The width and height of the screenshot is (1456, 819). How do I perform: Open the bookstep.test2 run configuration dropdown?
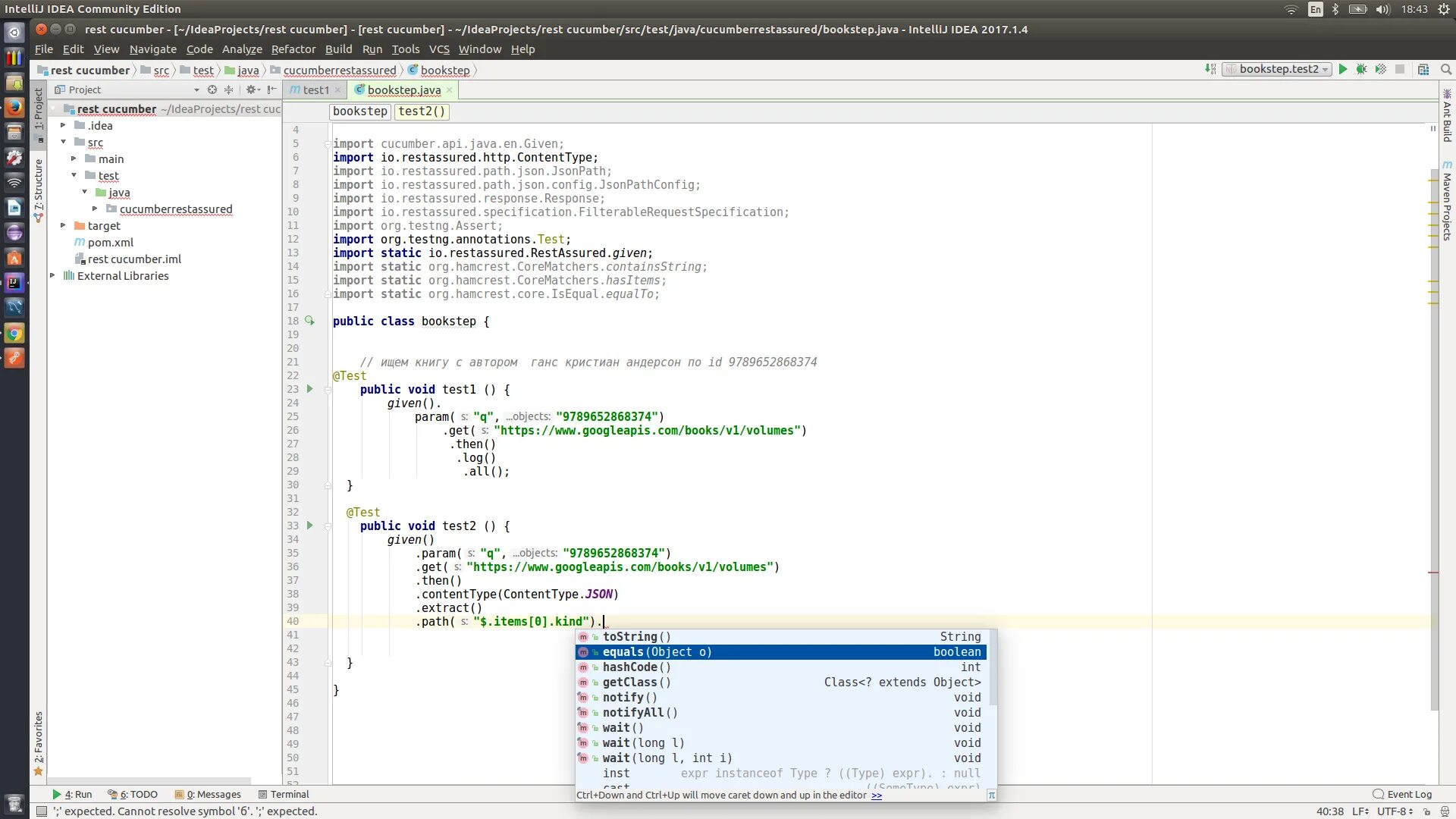click(1278, 69)
